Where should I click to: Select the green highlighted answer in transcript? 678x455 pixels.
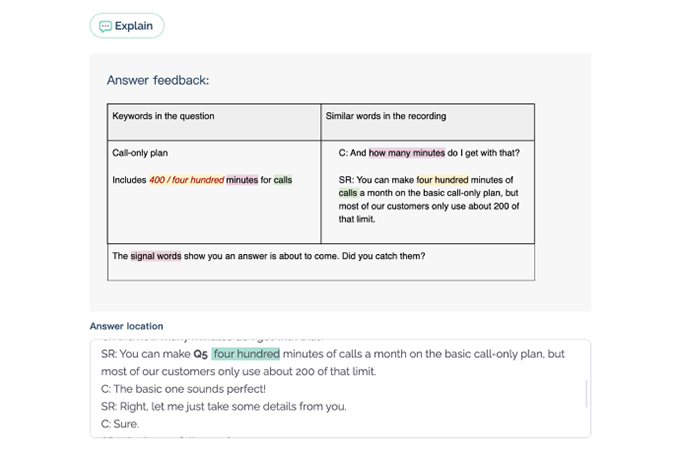pos(246,354)
